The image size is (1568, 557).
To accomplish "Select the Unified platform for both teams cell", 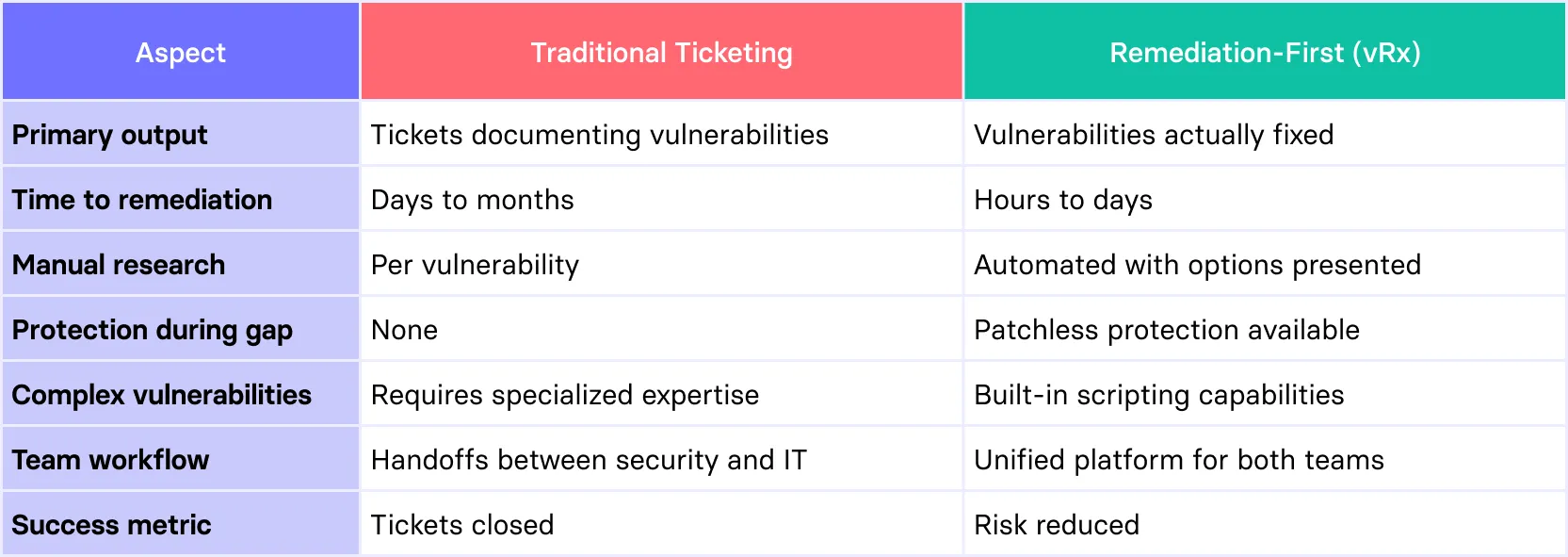I will pos(1265,459).
